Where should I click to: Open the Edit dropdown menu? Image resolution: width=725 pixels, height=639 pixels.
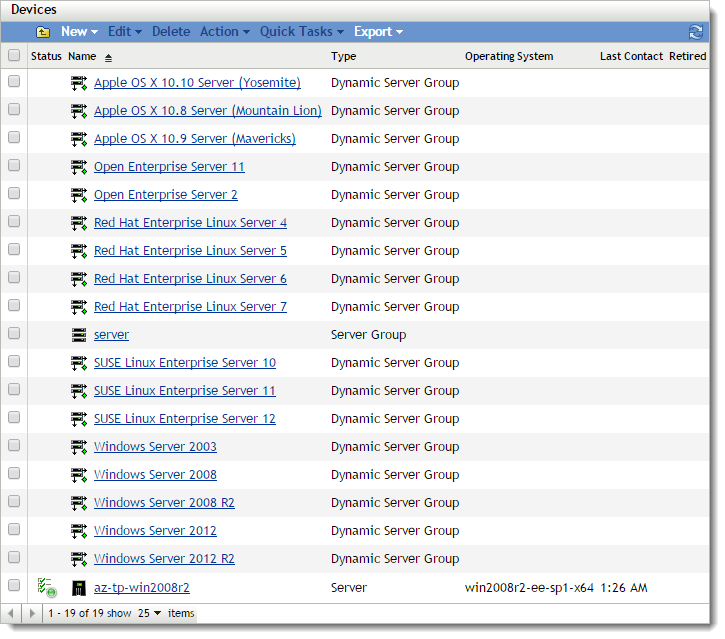tap(125, 31)
